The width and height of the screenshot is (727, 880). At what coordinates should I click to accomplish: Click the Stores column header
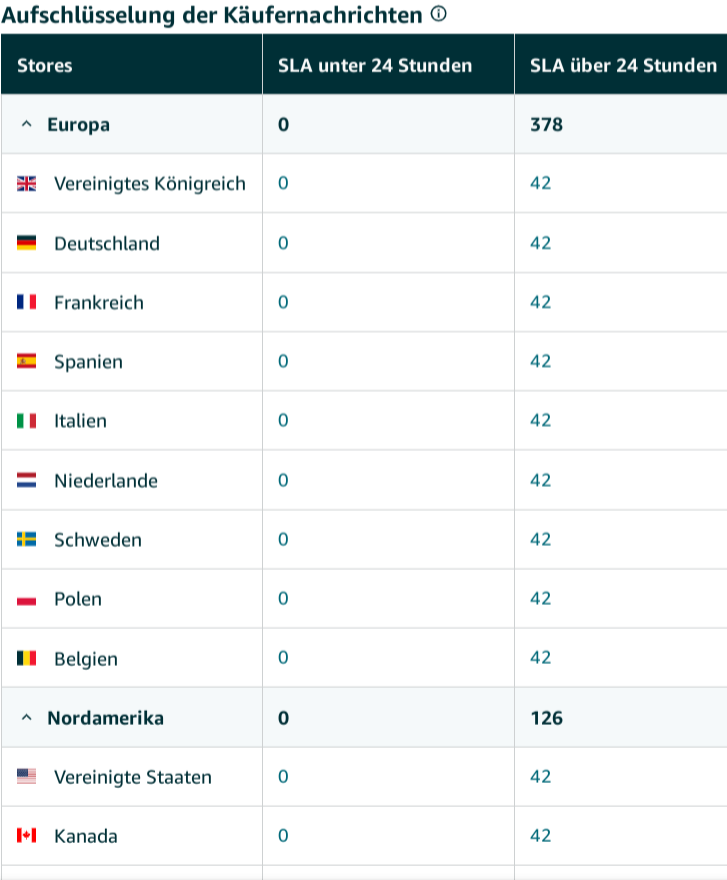click(131, 65)
